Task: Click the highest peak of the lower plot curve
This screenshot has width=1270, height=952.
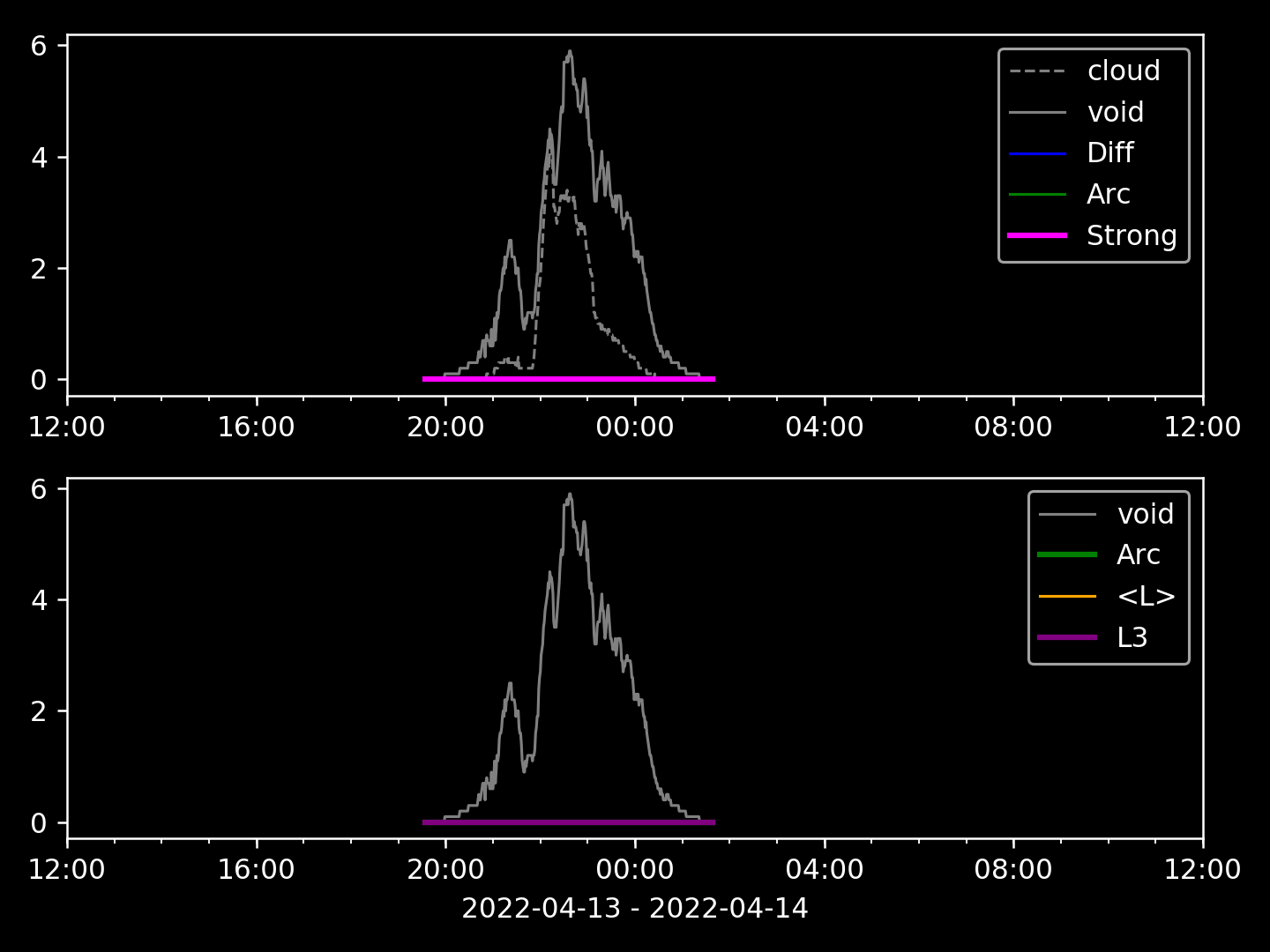Action: tap(570, 495)
